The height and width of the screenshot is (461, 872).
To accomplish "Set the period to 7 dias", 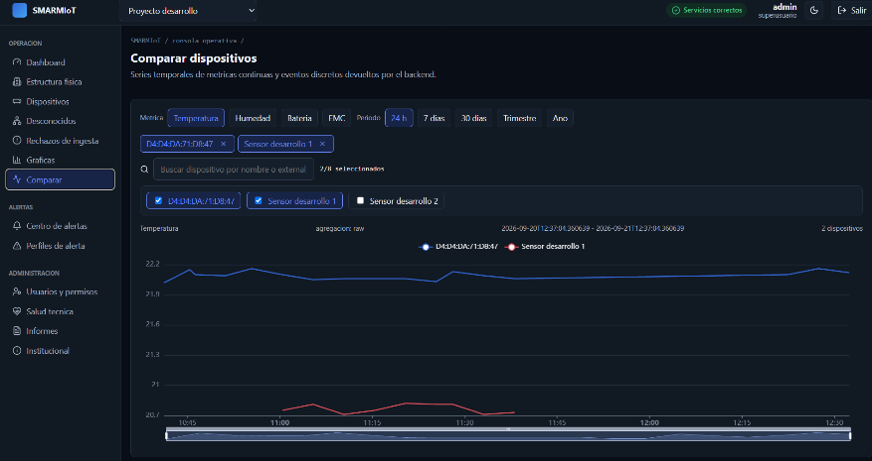I will (x=434, y=118).
